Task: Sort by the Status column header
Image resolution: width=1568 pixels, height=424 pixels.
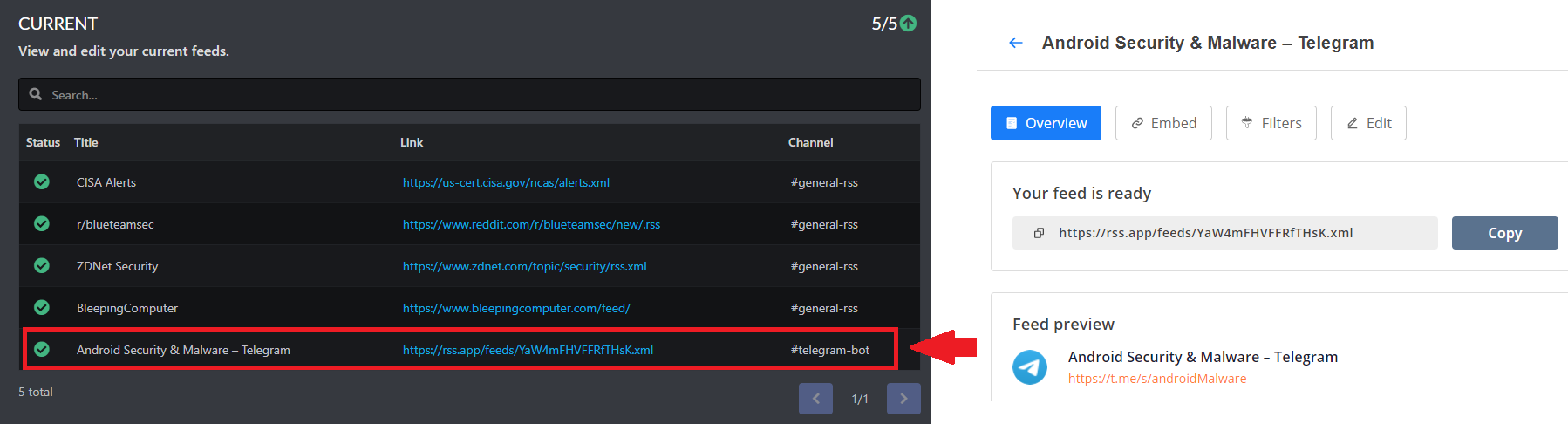Action: [x=43, y=142]
